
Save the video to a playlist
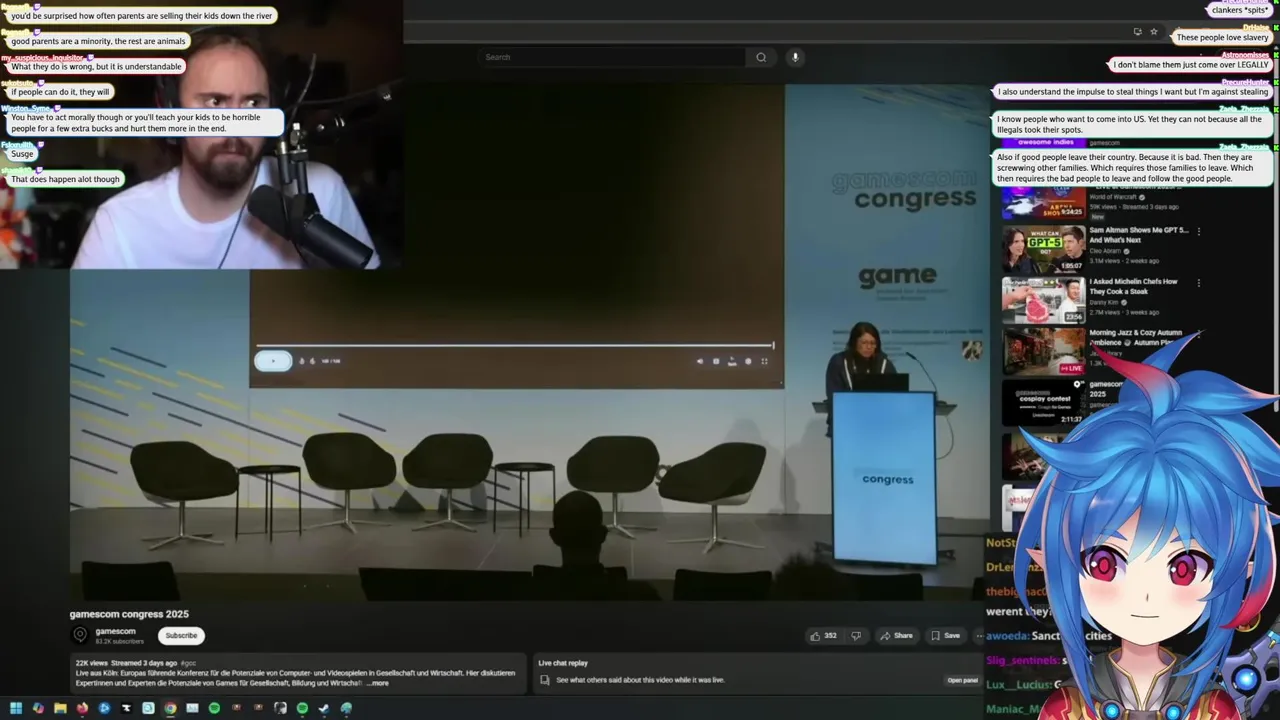tap(946, 635)
